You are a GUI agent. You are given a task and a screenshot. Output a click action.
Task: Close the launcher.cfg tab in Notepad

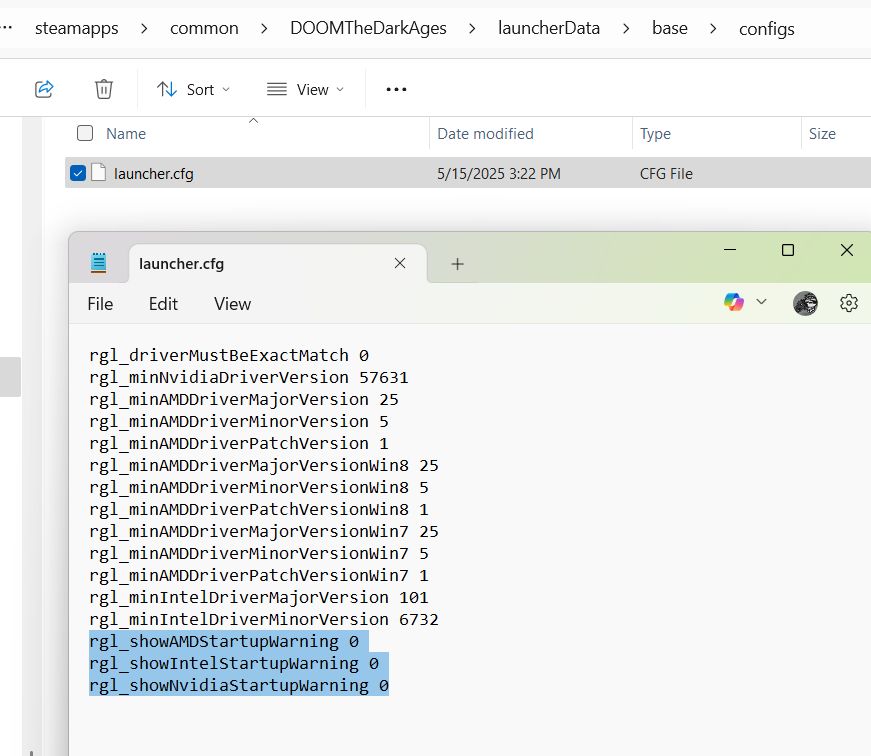coord(400,263)
